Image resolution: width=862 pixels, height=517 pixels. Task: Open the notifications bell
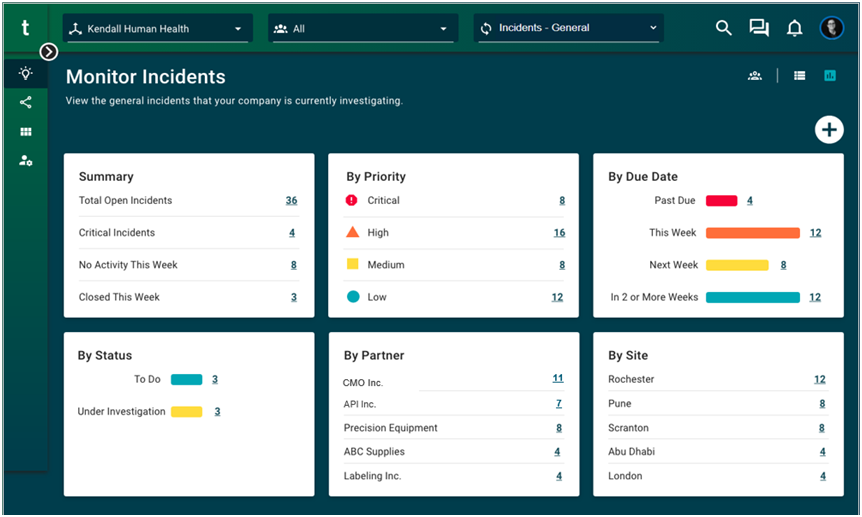pyautogui.click(x=794, y=28)
